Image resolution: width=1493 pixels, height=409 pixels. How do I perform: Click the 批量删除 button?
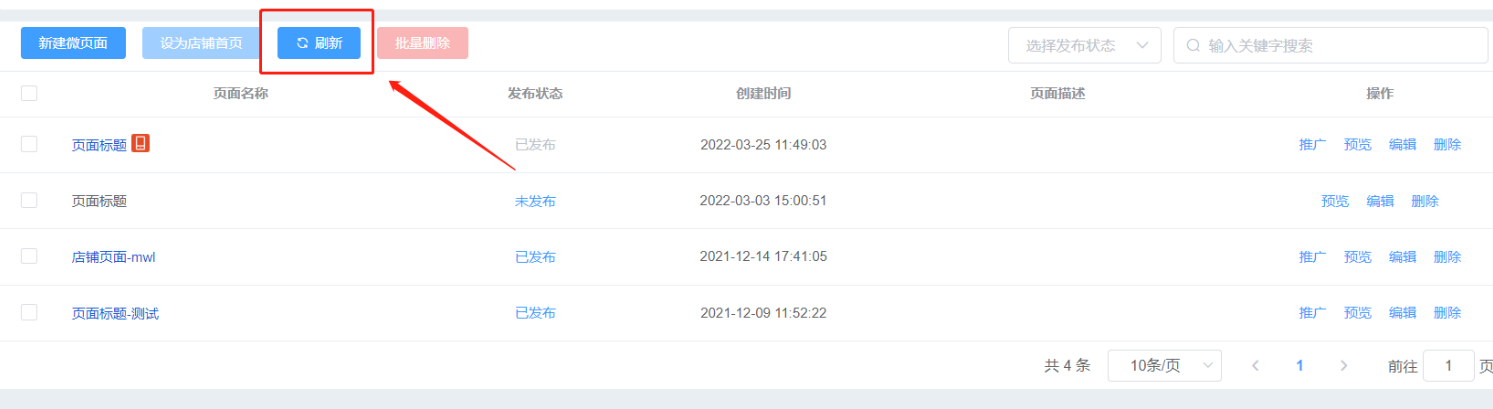click(x=422, y=43)
